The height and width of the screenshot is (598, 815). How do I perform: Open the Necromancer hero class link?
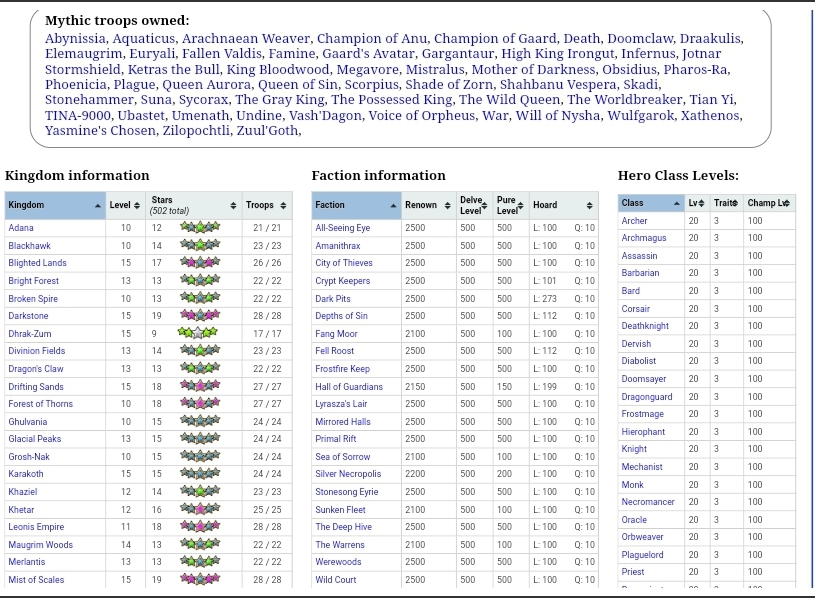648,501
